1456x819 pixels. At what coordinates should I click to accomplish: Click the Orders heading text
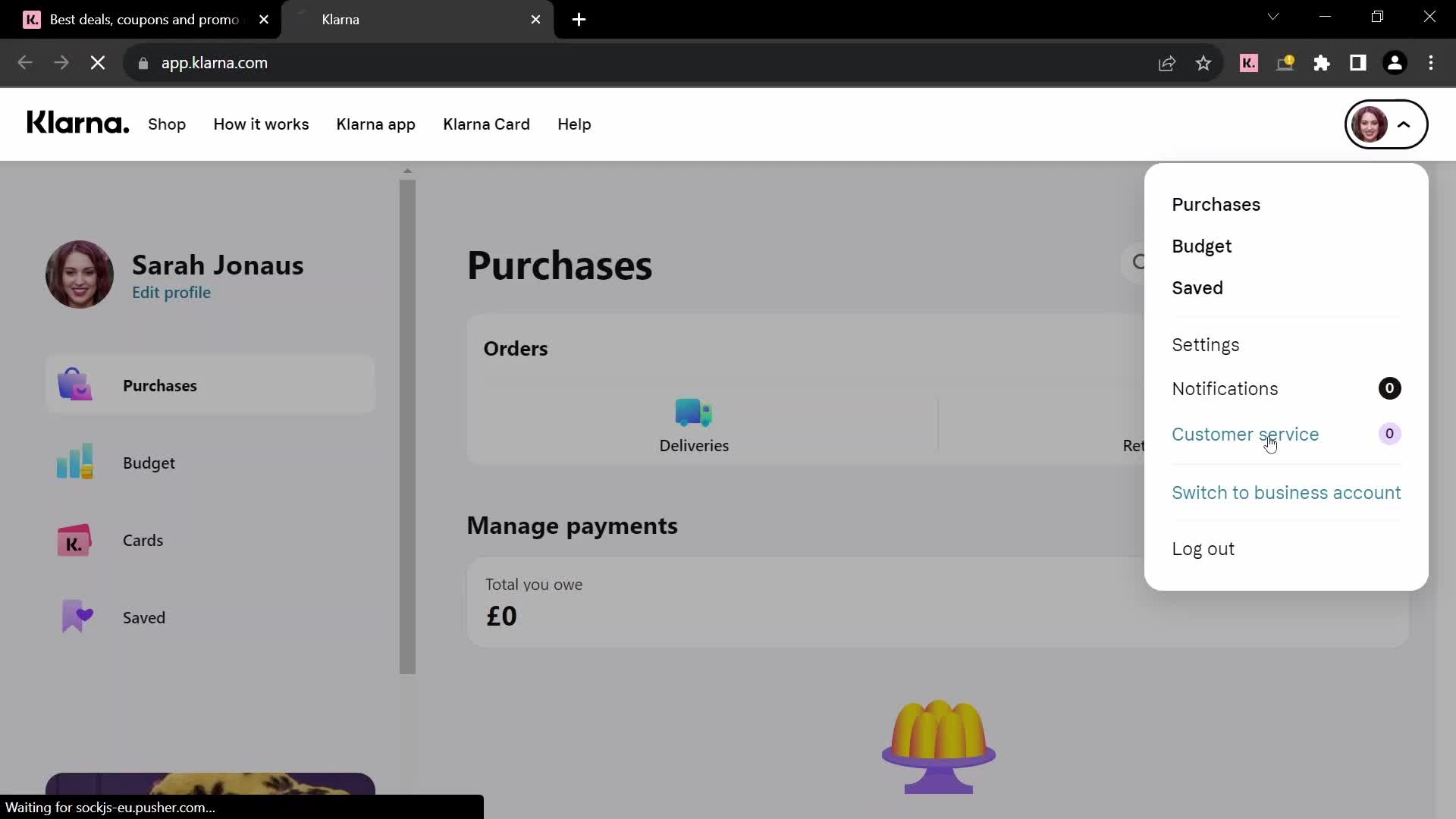pos(516,349)
